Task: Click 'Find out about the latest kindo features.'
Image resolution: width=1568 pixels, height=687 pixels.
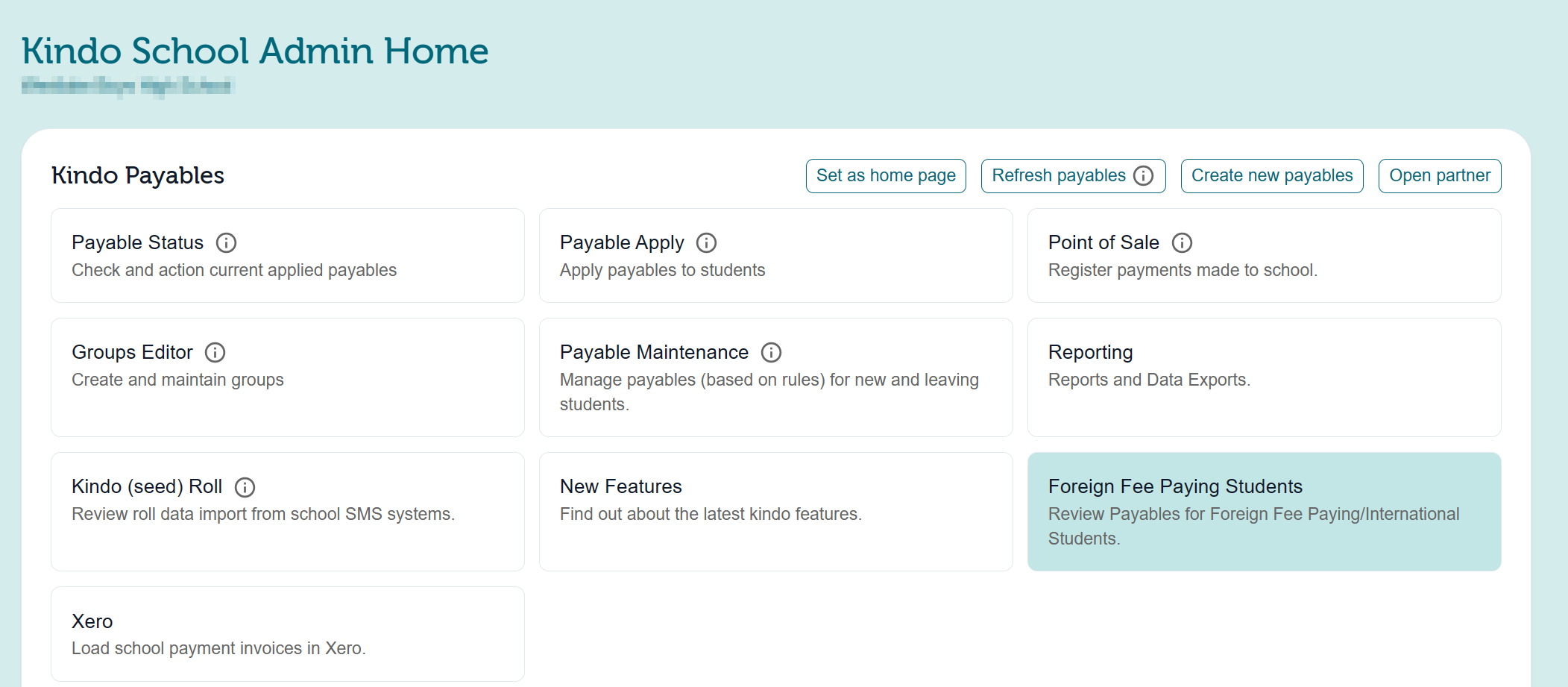Action: [x=711, y=515]
